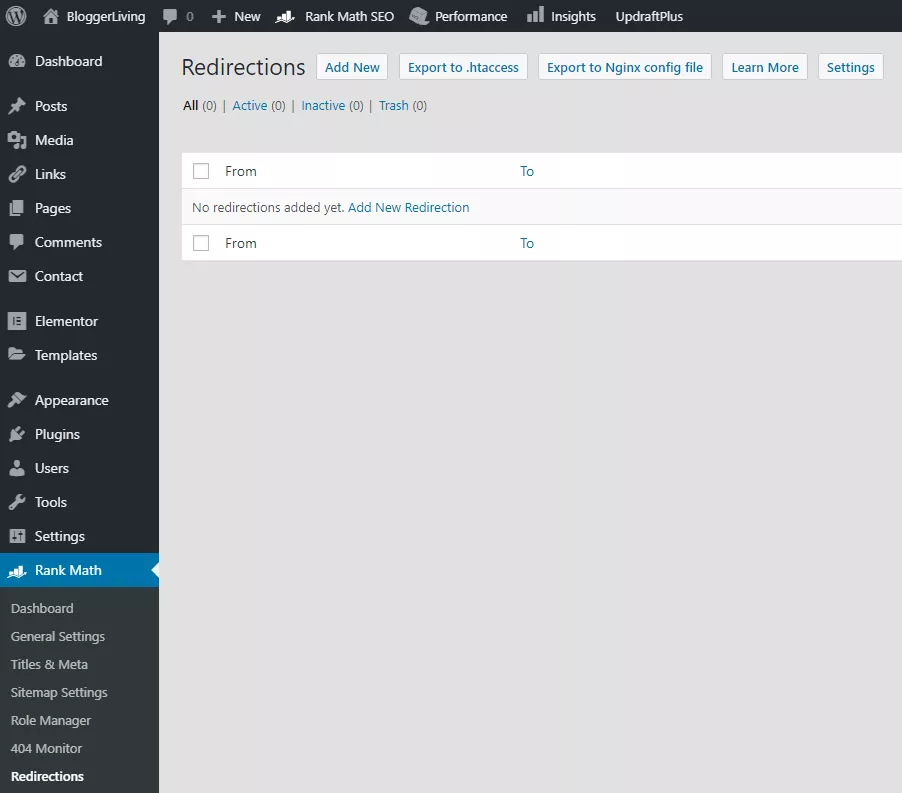
Task: Open Rank Math Dashboard submenu item
Action: tap(42, 608)
